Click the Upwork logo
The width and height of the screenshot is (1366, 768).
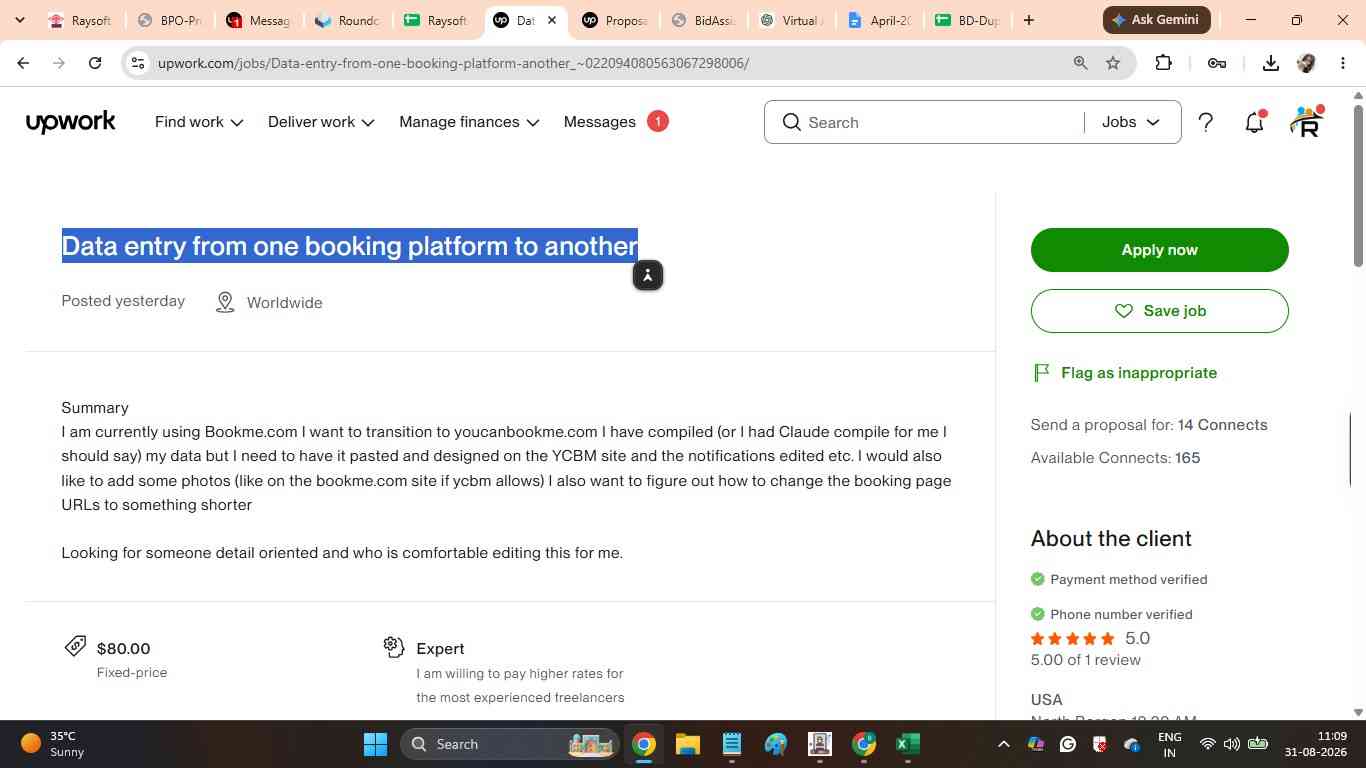pyautogui.click(x=71, y=122)
